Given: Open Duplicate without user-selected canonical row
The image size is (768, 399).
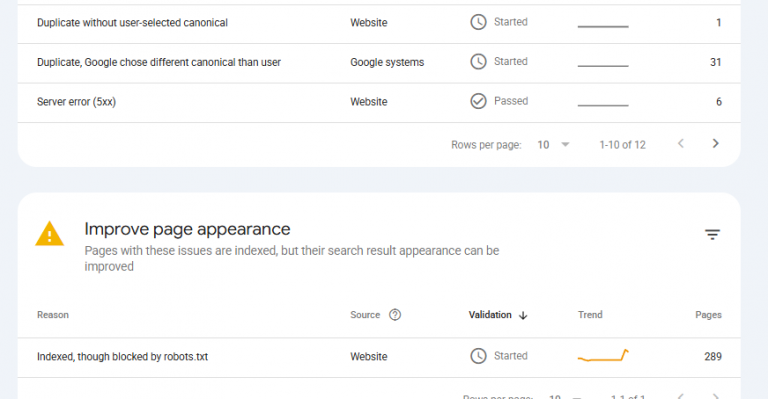Looking at the screenshot, I should click(x=379, y=23).
